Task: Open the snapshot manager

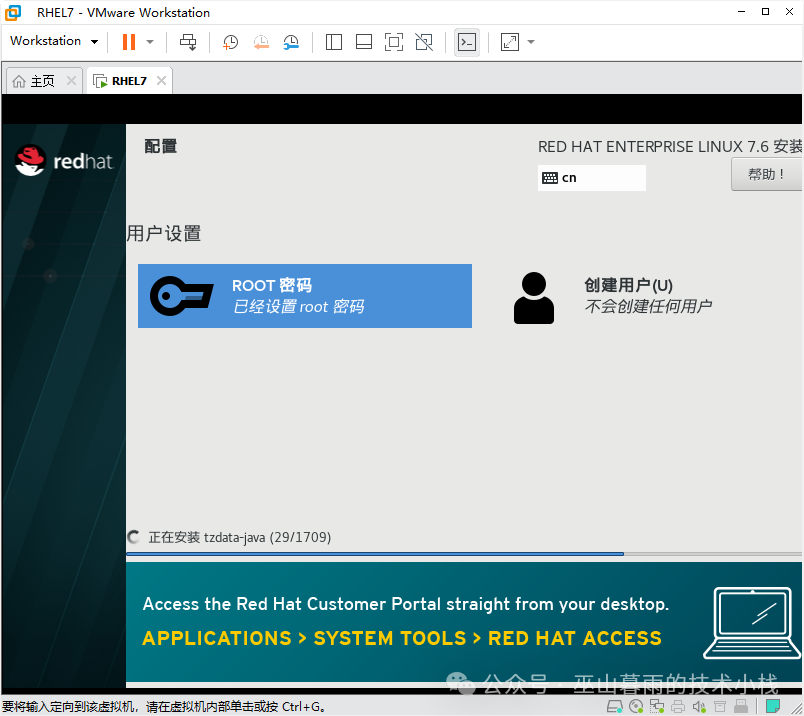Action: [x=290, y=41]
